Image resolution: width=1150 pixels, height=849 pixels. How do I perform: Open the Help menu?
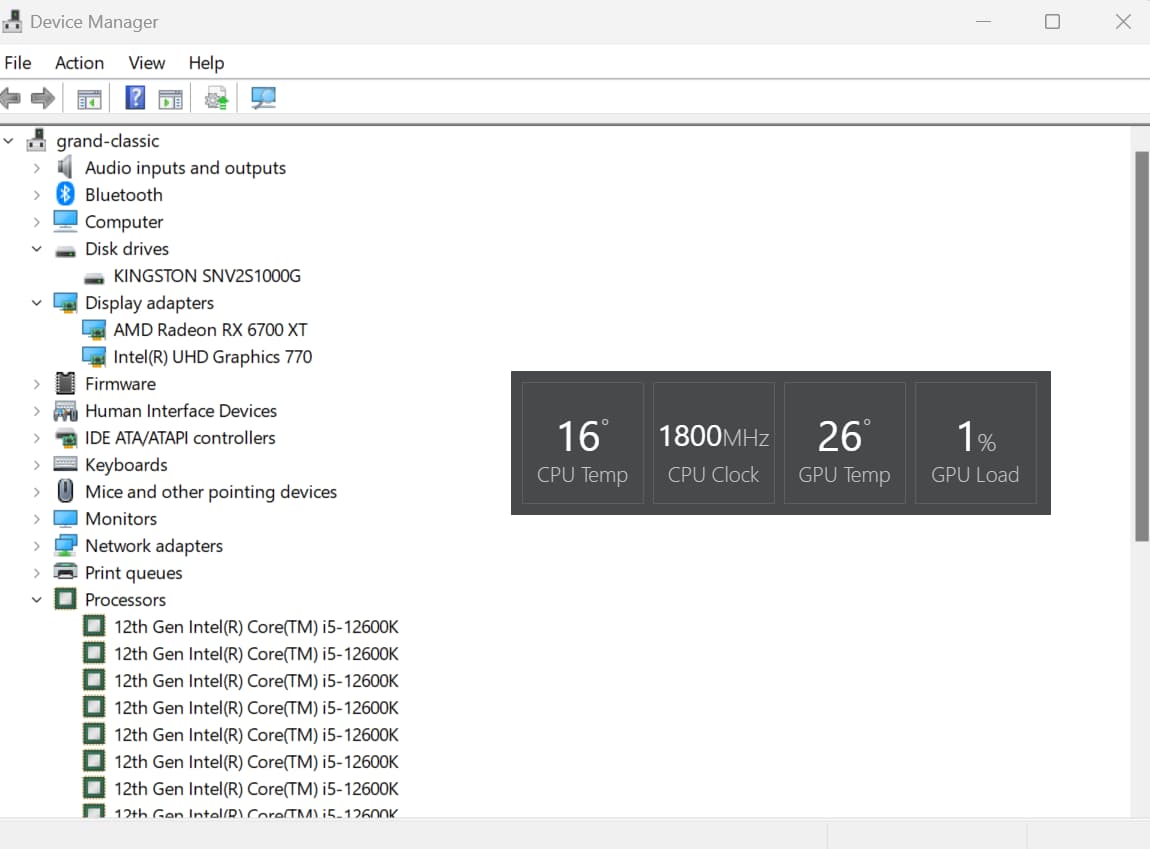coord(206,63)
